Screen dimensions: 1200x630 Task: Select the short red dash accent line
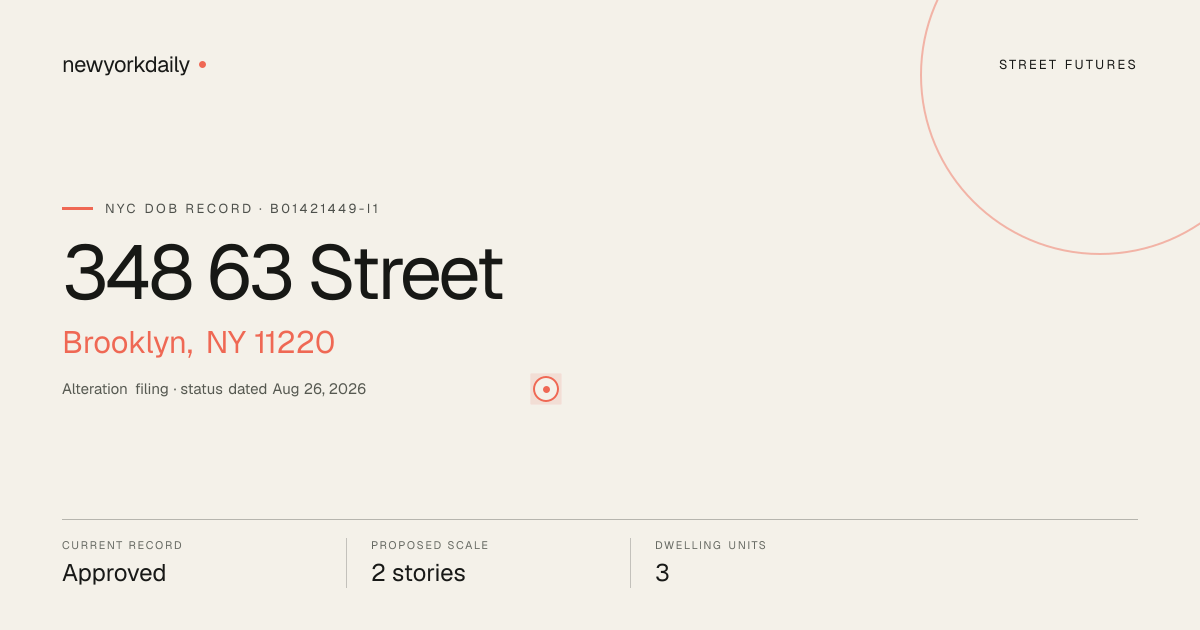[x=77, y=208]
